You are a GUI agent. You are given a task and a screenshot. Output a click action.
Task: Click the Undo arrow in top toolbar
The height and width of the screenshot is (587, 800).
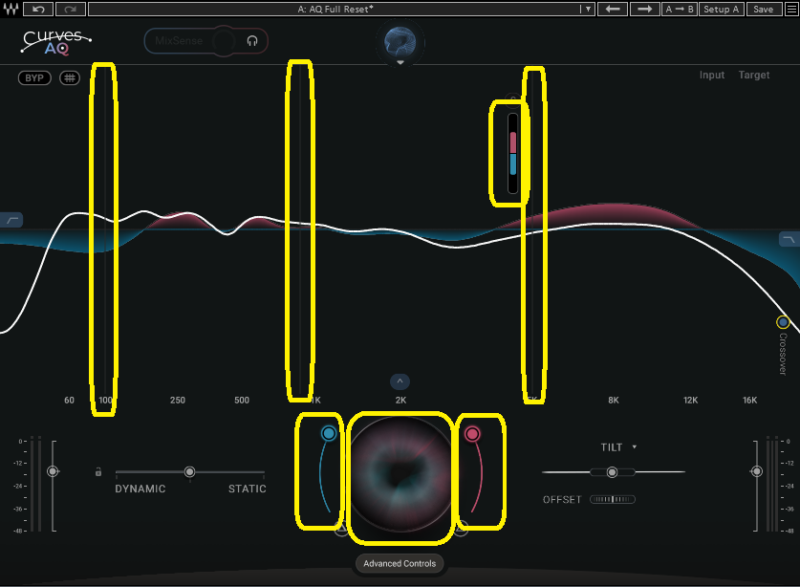39,9
